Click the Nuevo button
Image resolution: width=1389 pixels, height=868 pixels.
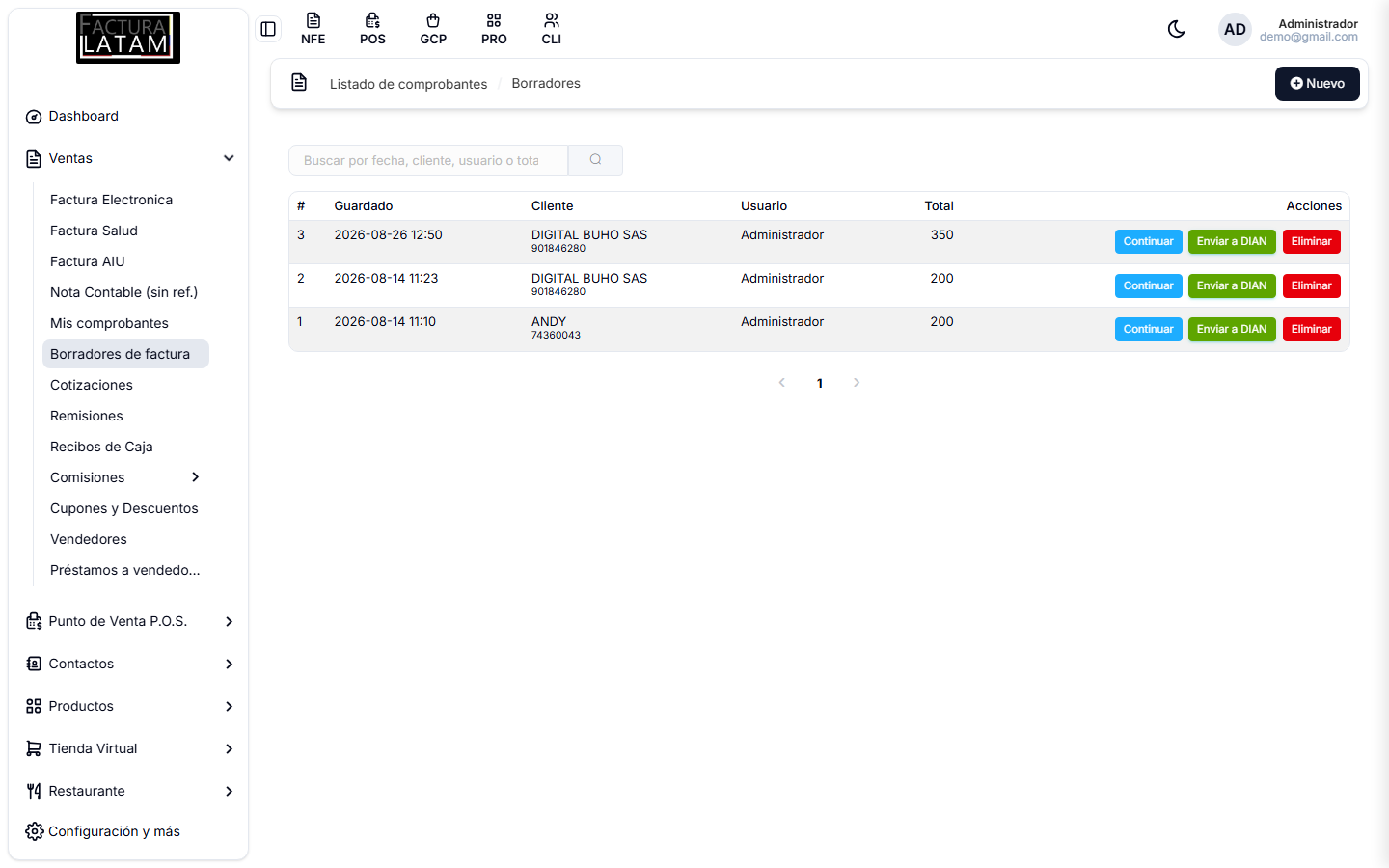[x=1318, y=84]
